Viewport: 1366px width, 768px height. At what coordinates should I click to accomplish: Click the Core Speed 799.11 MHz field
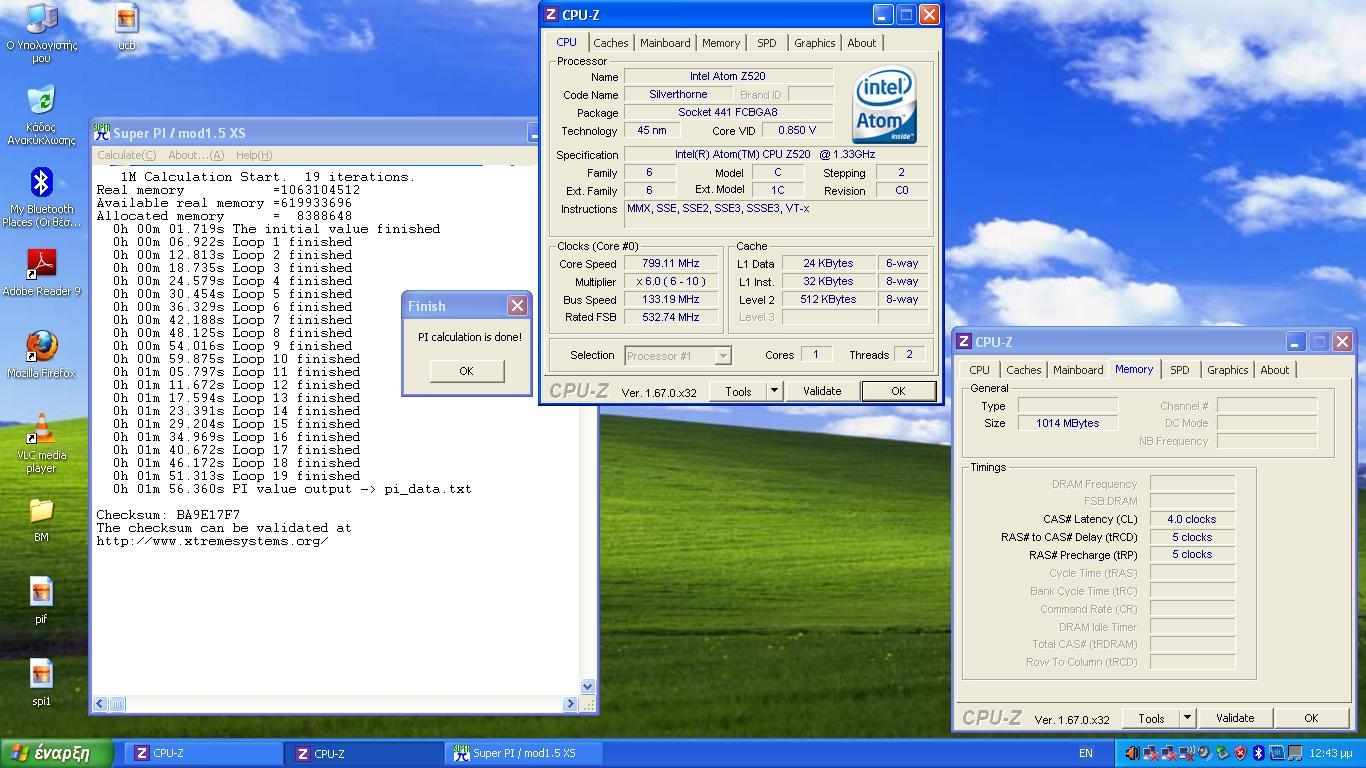click(x=670, y=264)
